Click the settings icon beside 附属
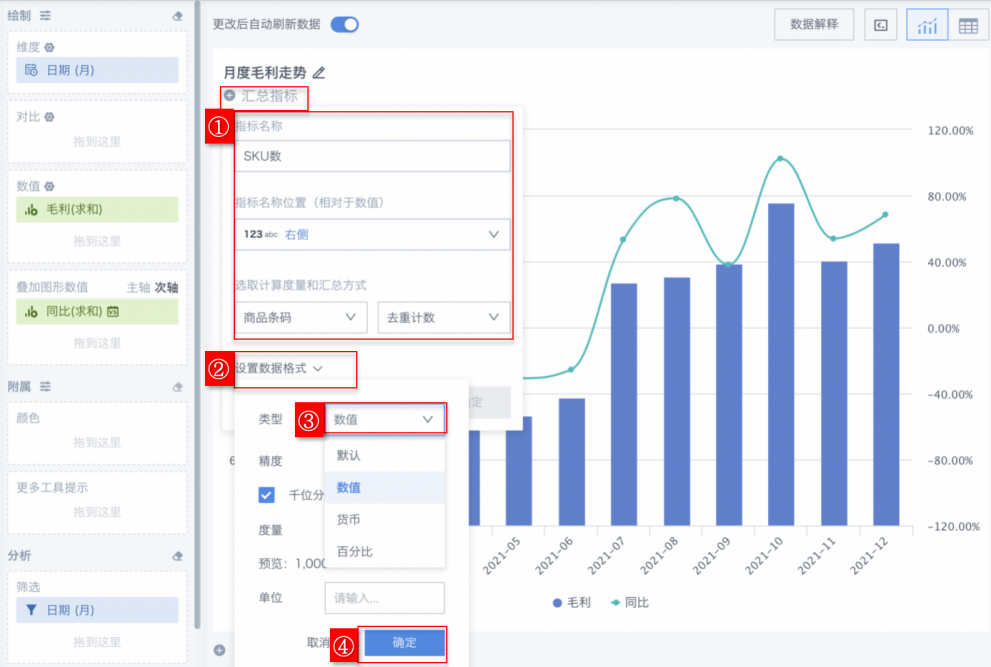The width and height of the screenshot is (991, 667). click(x=45, y=386)
